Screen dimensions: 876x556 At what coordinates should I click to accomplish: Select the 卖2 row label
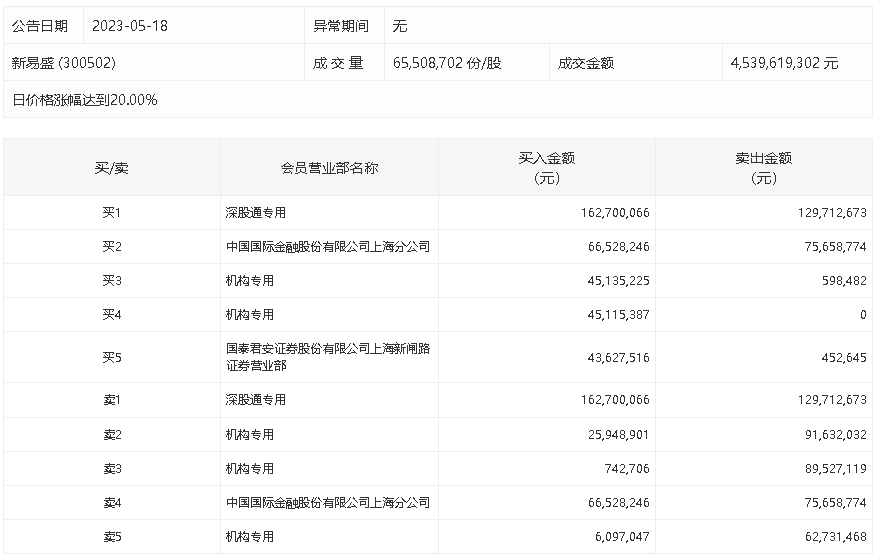click(x=112, y=434)
